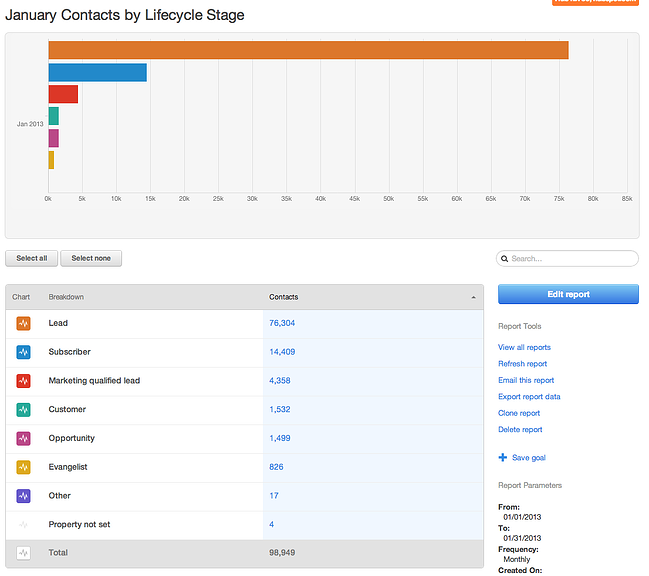Image resolution: width=649 pixels, height=576 pixels.
Task: Click the Other breakdown label
Action: tap(60, 496)
